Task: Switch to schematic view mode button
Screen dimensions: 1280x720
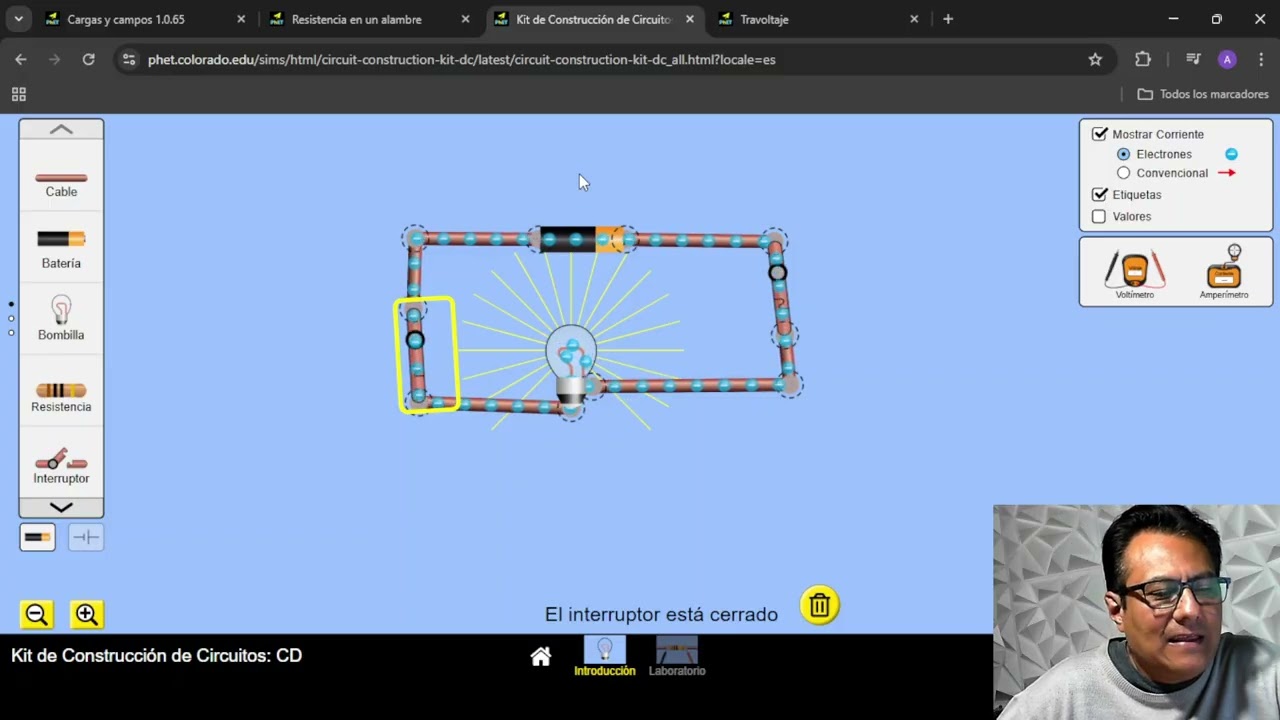Action: click(x=86, y=537)
